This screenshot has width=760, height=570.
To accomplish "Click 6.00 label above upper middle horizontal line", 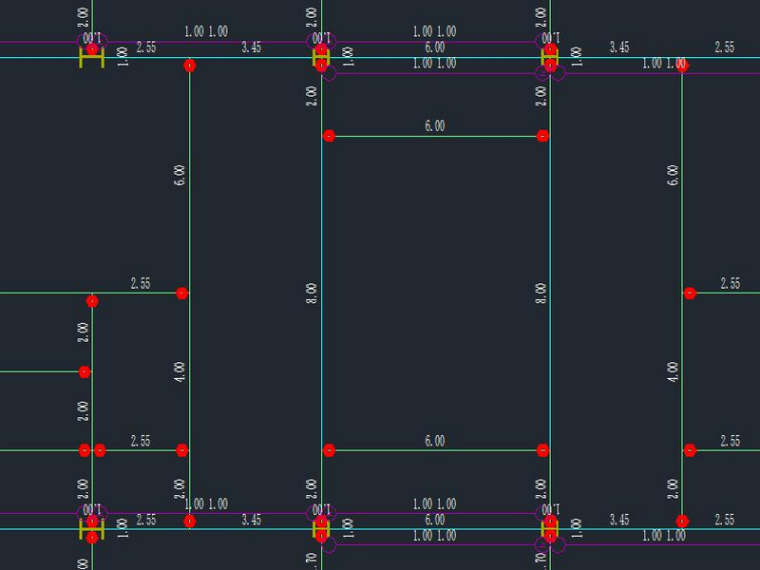I will click(435, 126).
